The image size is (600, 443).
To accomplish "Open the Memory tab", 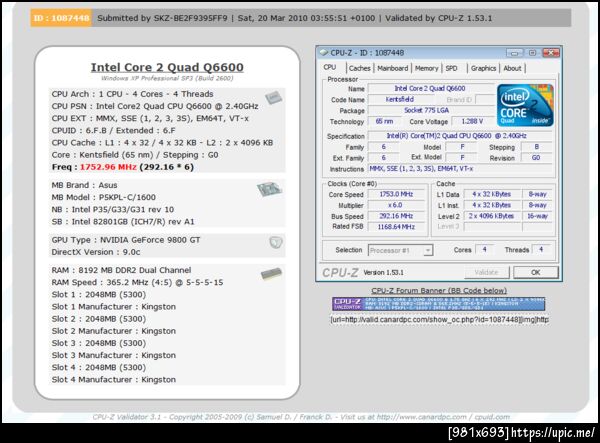I will (x=426, y=68).
